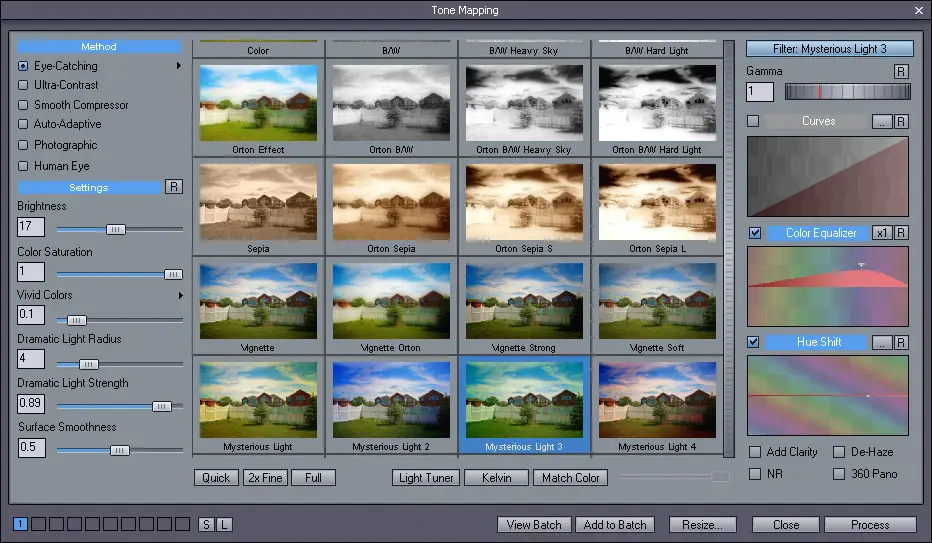932x543 pixels.
Task: Reset Curves with its R button
Action: [x=901, y=121]
